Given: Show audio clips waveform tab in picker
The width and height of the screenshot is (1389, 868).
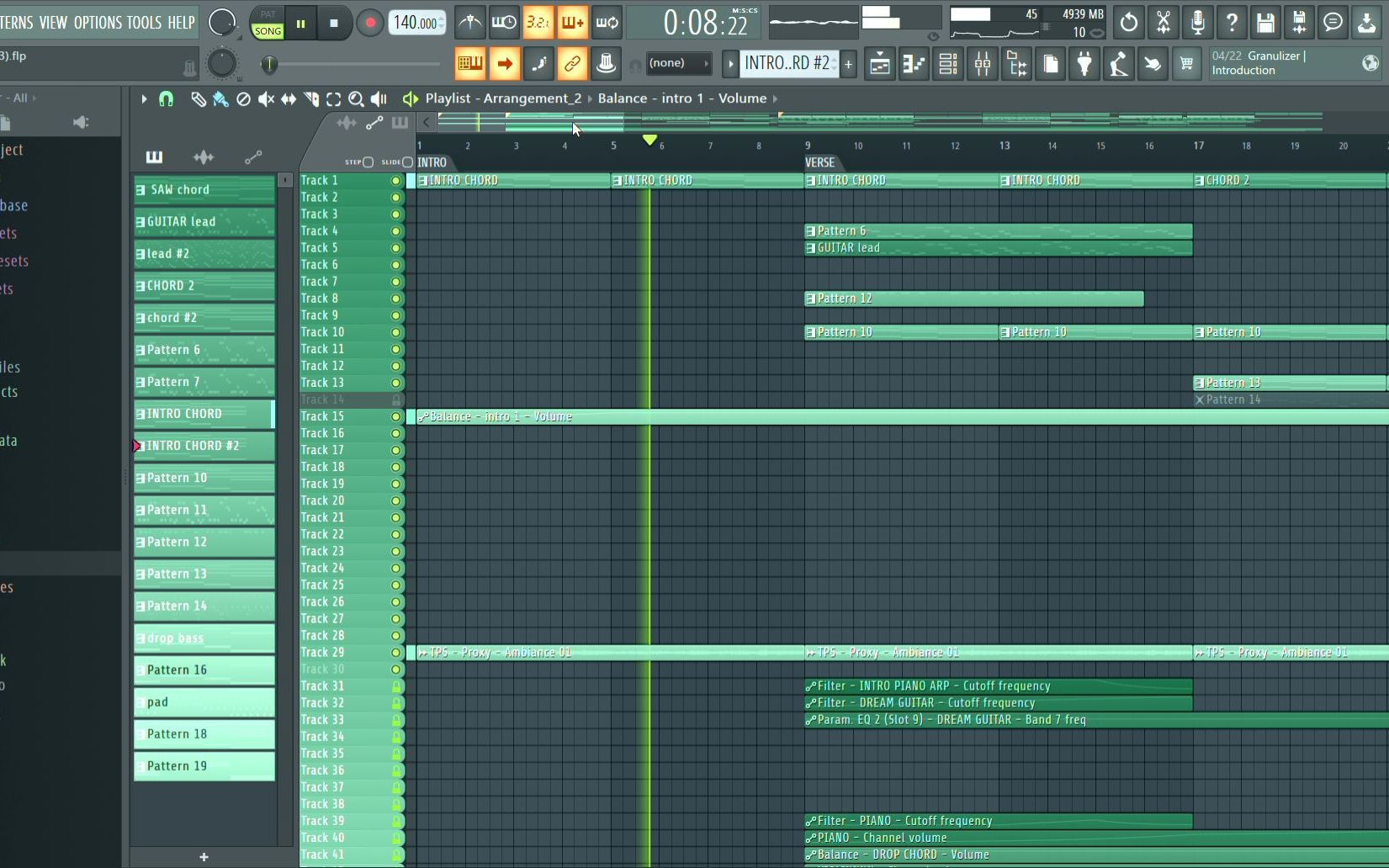Looking at the screenshot, I should pyautogui.click(x=204, y=157).
